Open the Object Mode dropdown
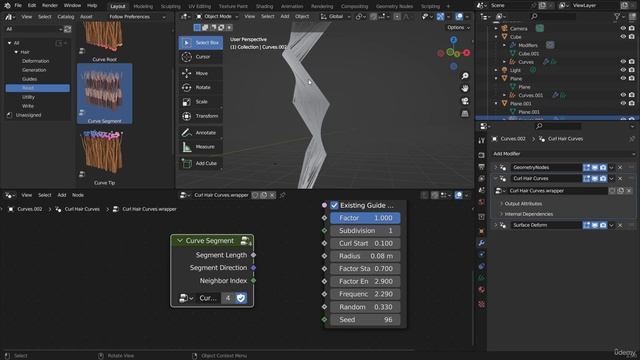The width and height of the screenshot is (640, 360). (216, 17)
